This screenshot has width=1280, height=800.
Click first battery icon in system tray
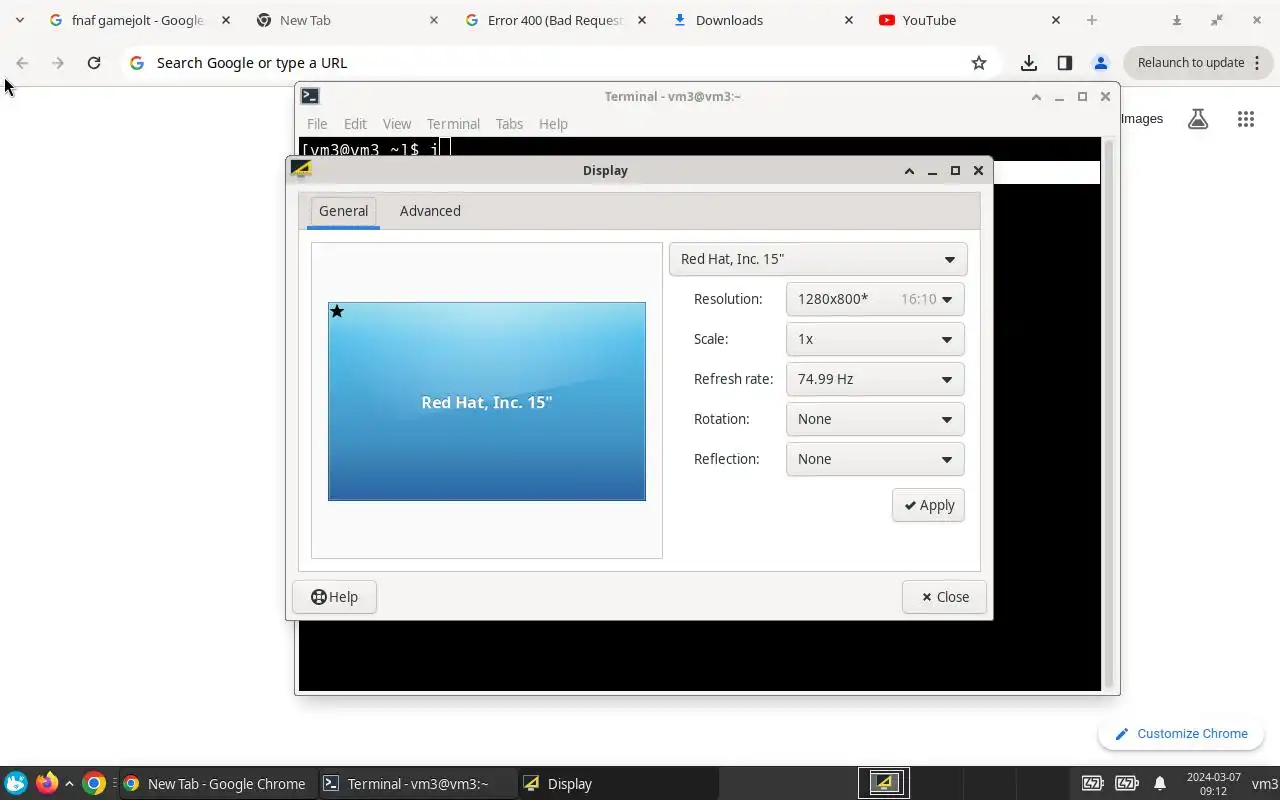[1092, 783]
